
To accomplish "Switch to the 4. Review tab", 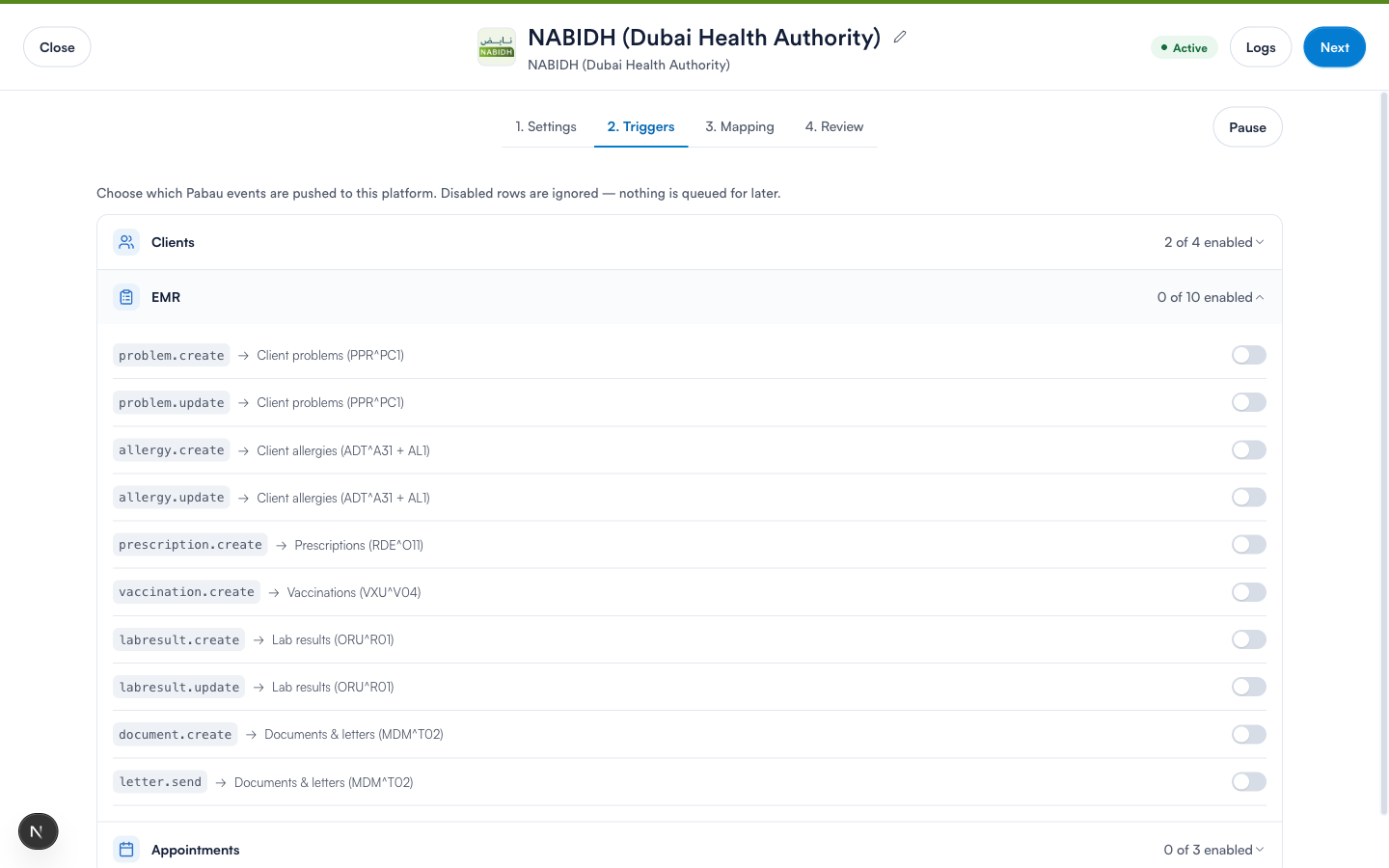I will pos(834,126).
